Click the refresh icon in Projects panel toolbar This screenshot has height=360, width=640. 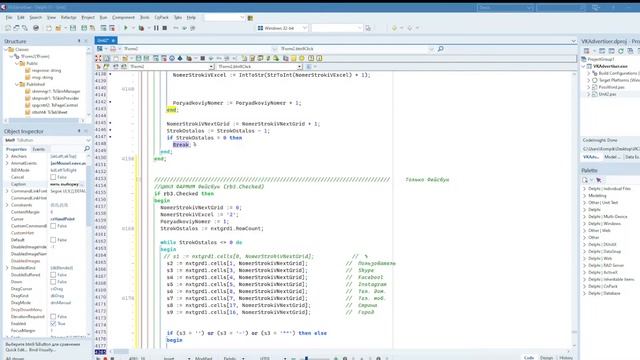pos(621,51)
